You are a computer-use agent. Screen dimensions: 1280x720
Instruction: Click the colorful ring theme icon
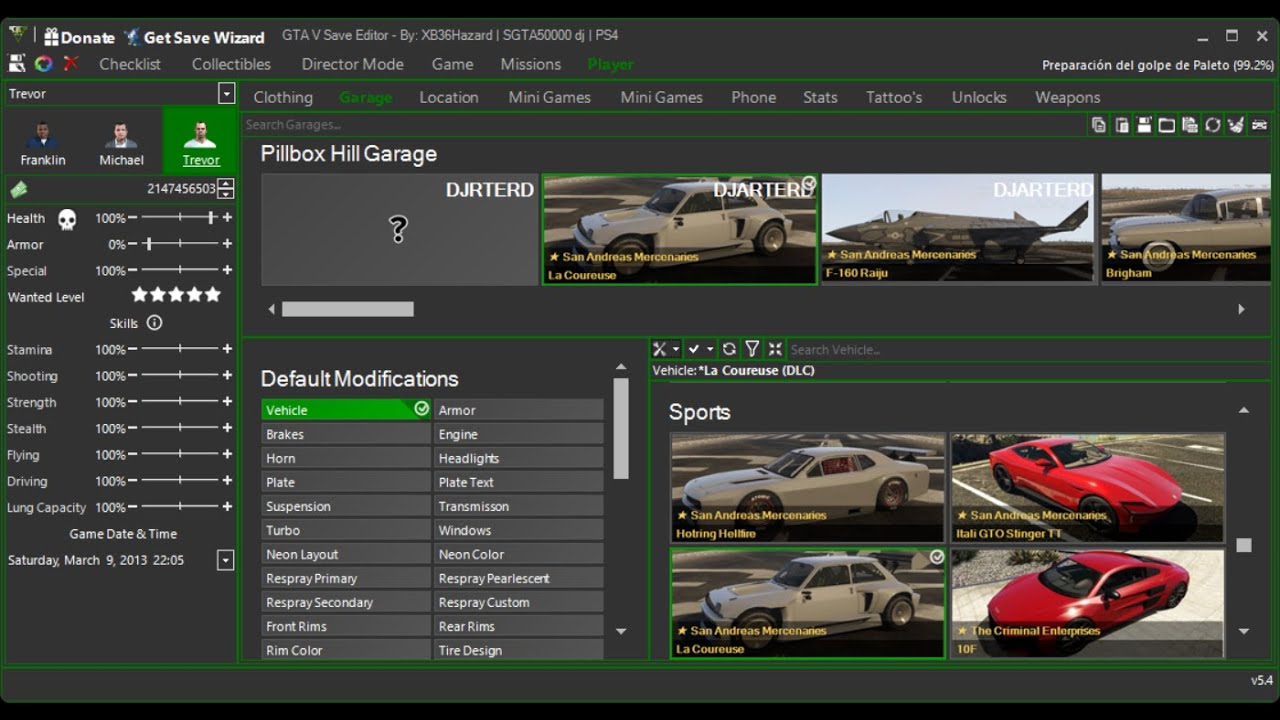[43, 64]
